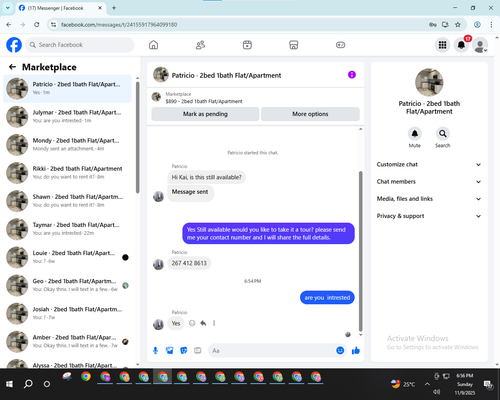Choose a GIF from the composer
500x400 pixels.
pyautogui.click(x=198, y=350)
